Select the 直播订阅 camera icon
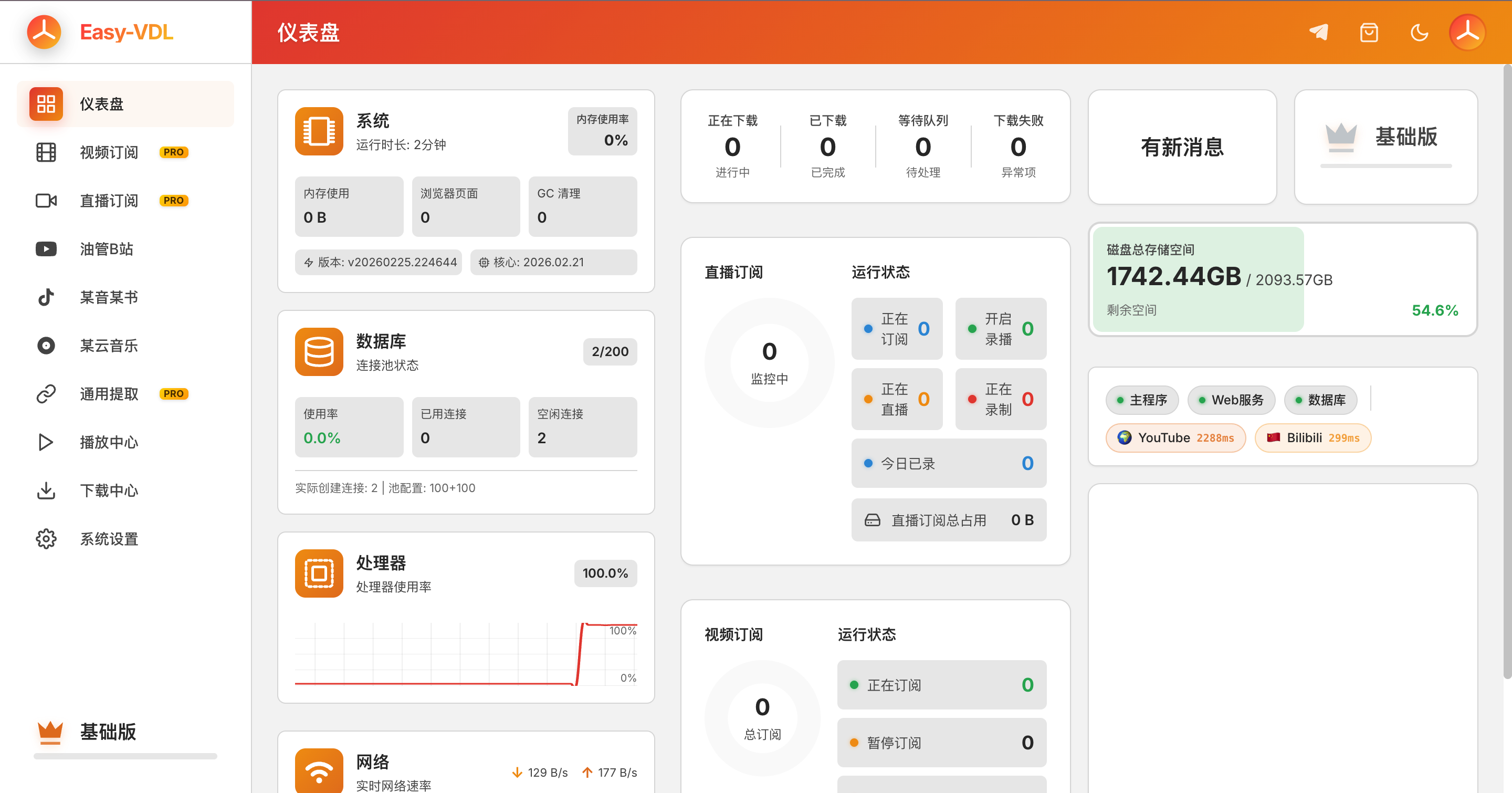Viewport: 1512px width, 793px height. click(46, 200)
